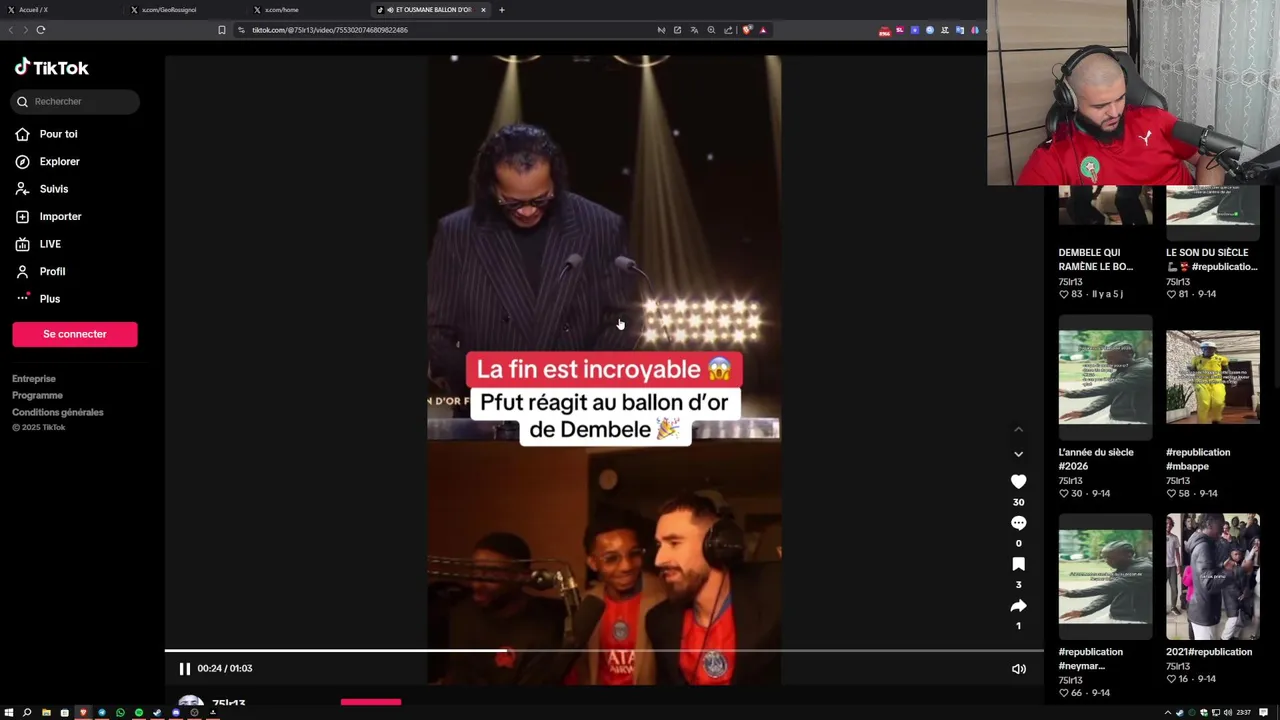Viewport: 1280px width, 720px height.
Task: Go to previous video up chevron
Action: (x=1018, y=429)
